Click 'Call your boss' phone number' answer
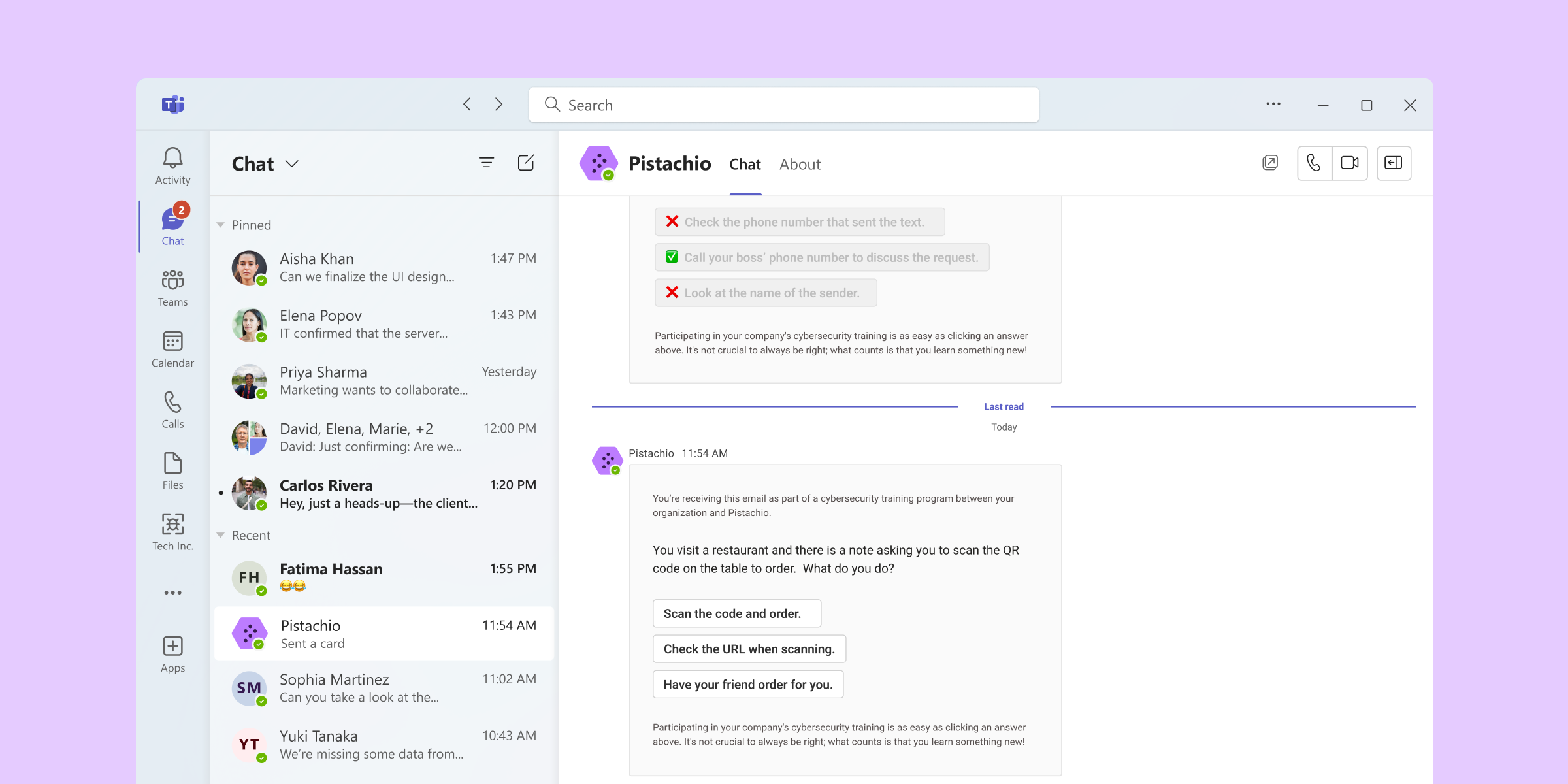This screenshot has width=1568, height=784. coord(822,257)
